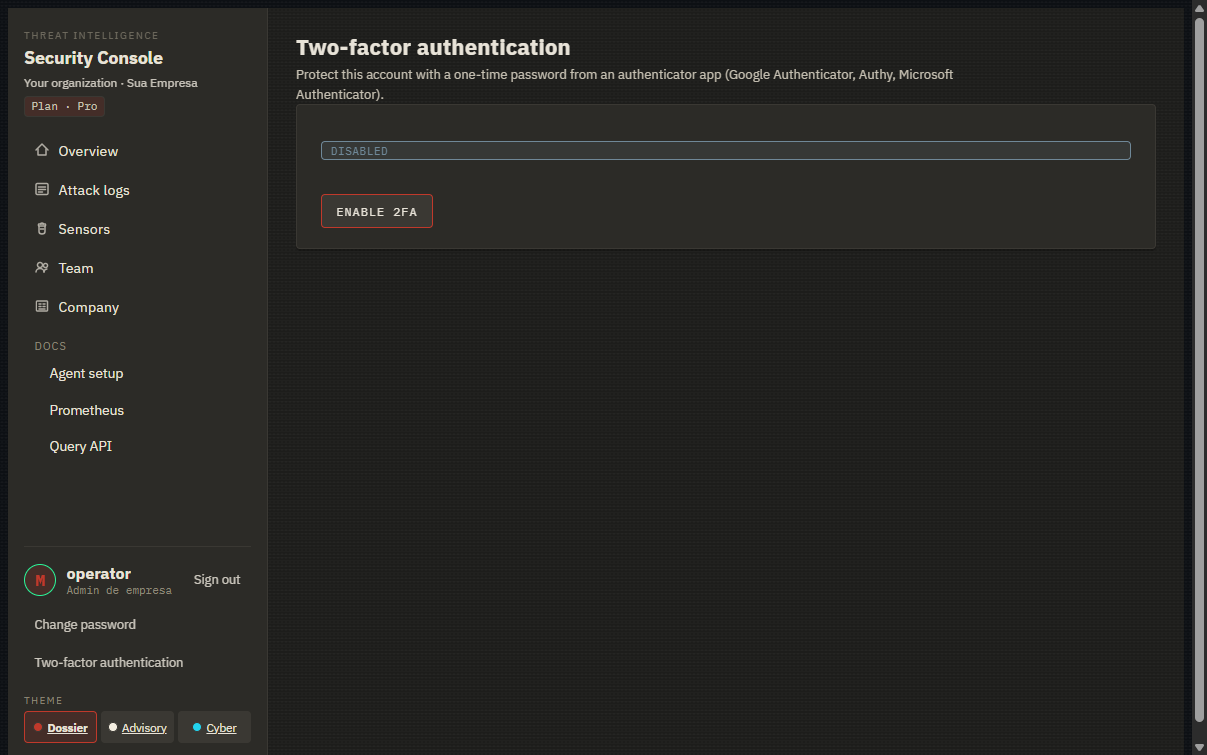This screenshot has height=755, width=1207.
Task: Click the operator username
Action: tap(99, 574)
